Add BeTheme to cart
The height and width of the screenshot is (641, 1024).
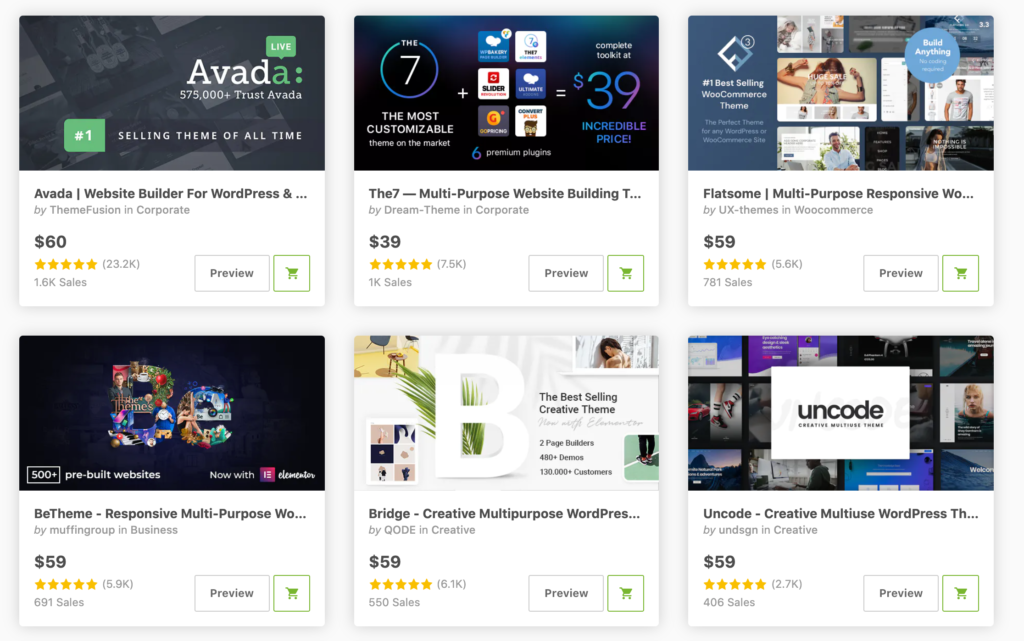[x=291, y=593]
